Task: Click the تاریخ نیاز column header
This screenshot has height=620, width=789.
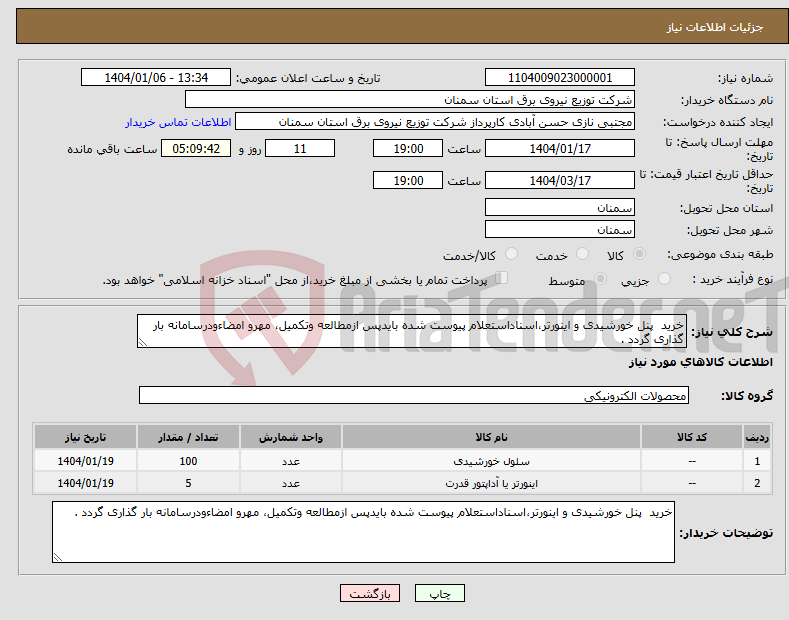Action: click(x=86, y=437)
